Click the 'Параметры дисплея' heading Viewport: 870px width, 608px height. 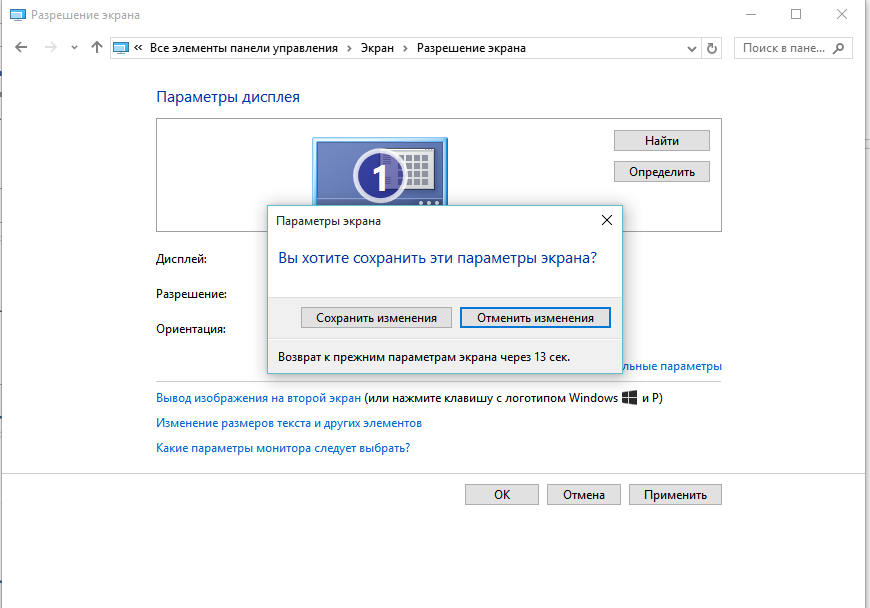point(228,97)
